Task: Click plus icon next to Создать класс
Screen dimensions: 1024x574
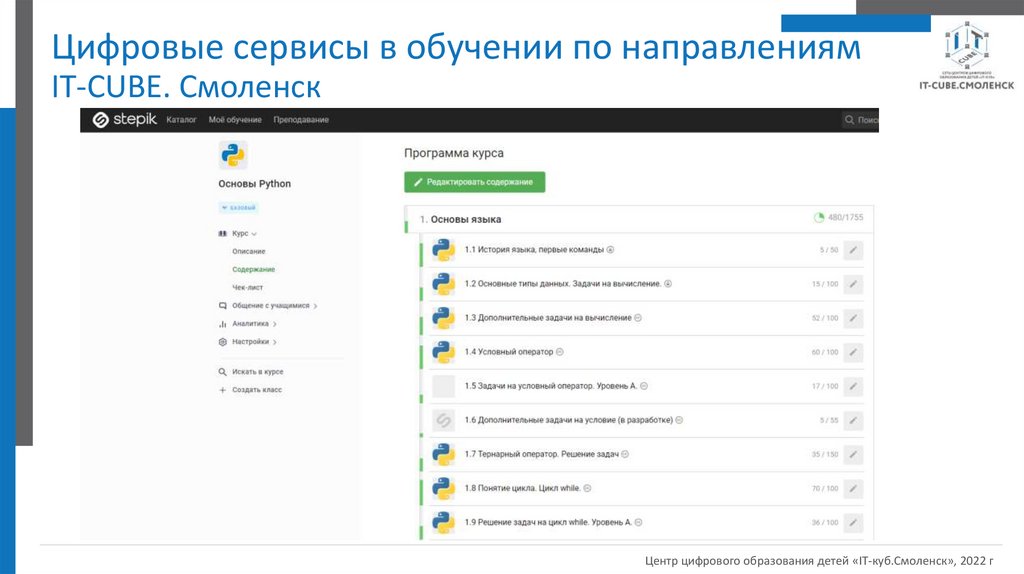Action: pyautogui.click(x=223, y=390)
